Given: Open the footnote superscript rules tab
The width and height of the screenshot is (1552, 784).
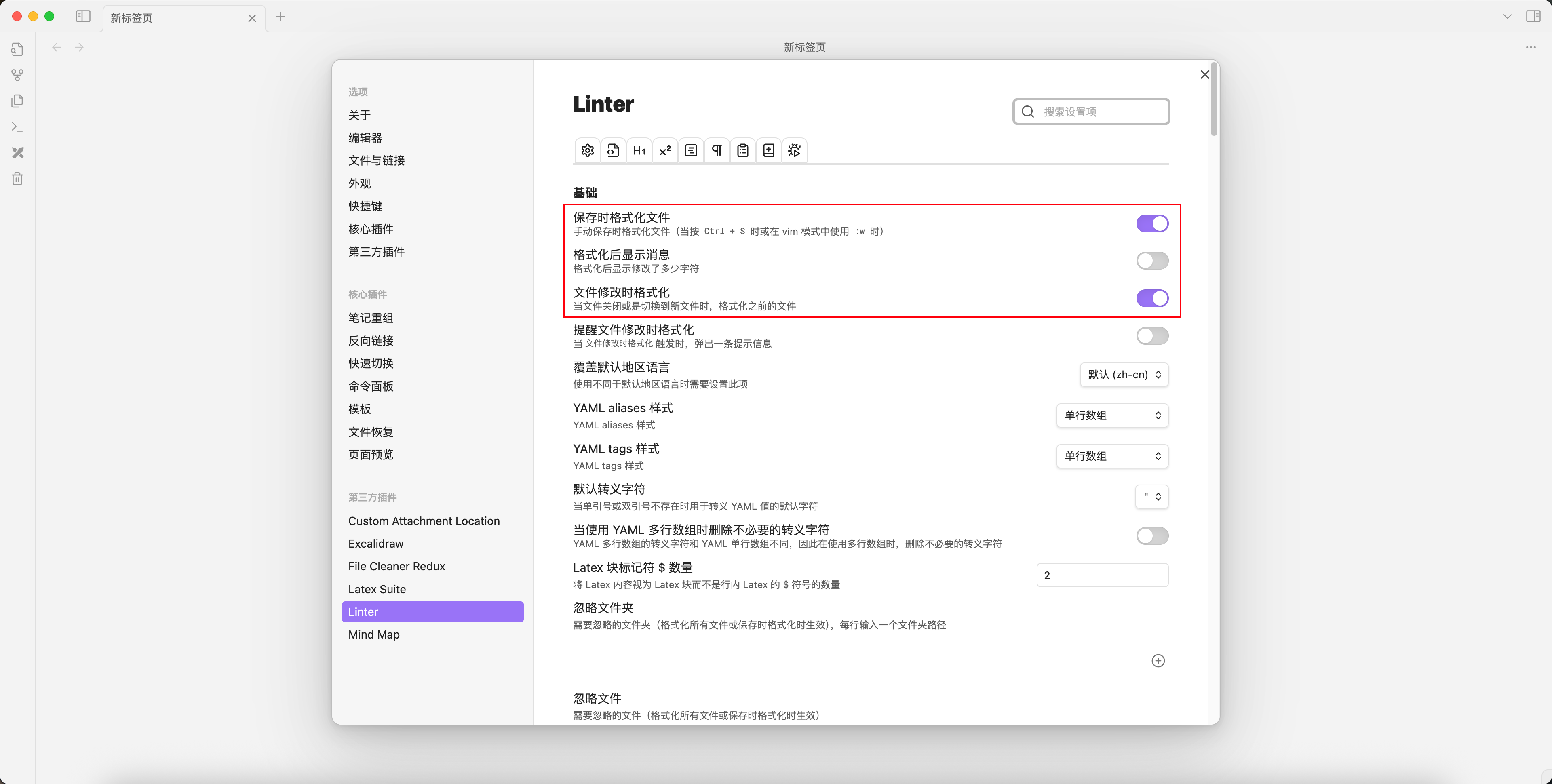Looking at the screenshot, I should 665,151.
